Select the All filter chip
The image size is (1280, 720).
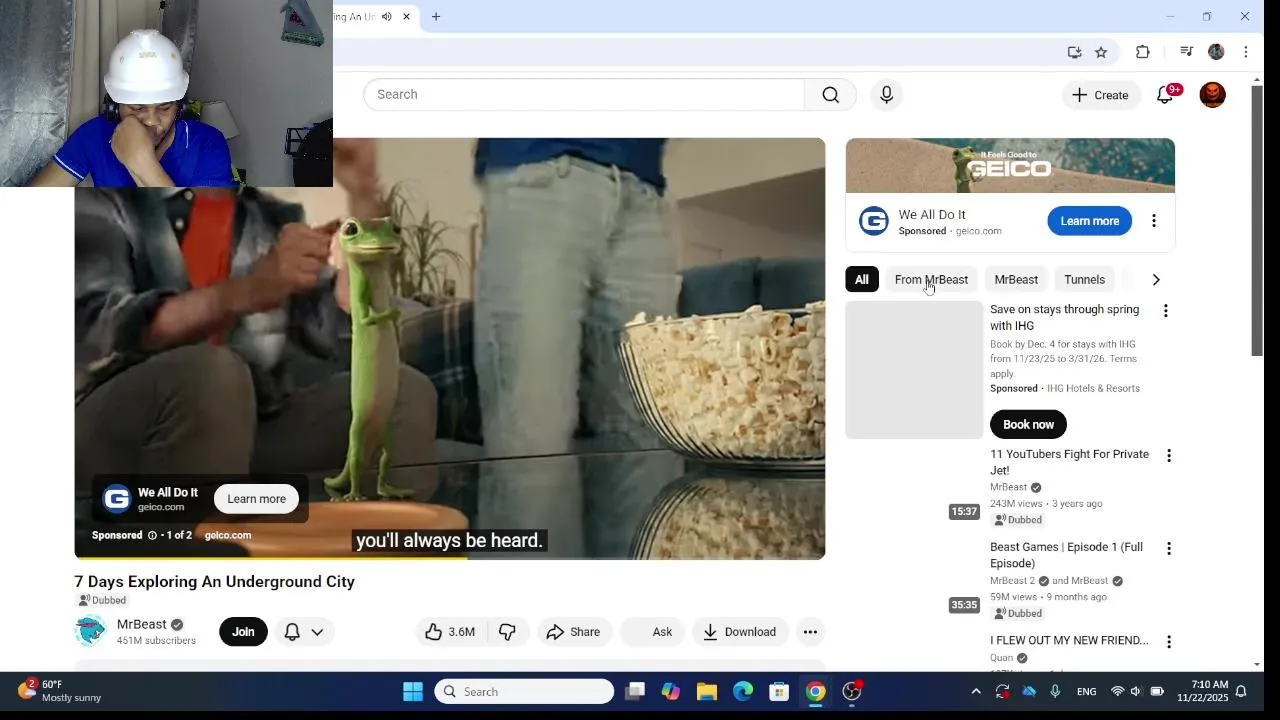tap(862, 280)
